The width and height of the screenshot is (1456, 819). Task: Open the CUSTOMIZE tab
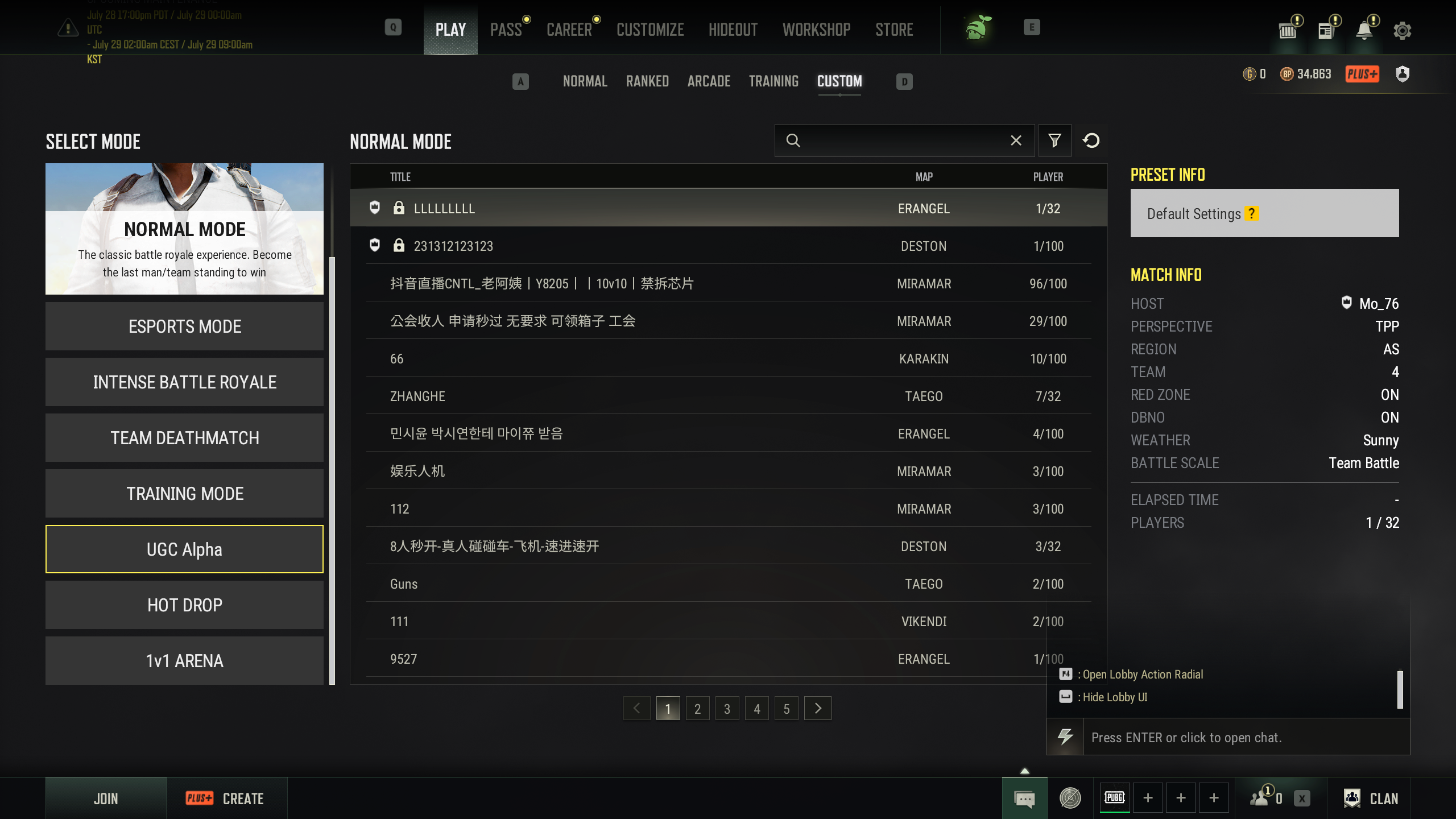pos(650,30)
